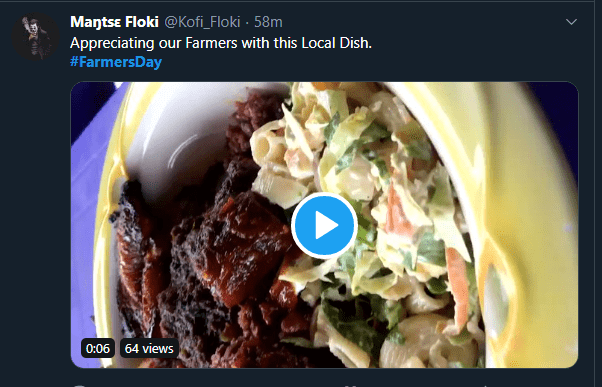The width and height of the screenshot is (602, 387).
Task: Open the tweet options caret menu
Action: (571, 22)
